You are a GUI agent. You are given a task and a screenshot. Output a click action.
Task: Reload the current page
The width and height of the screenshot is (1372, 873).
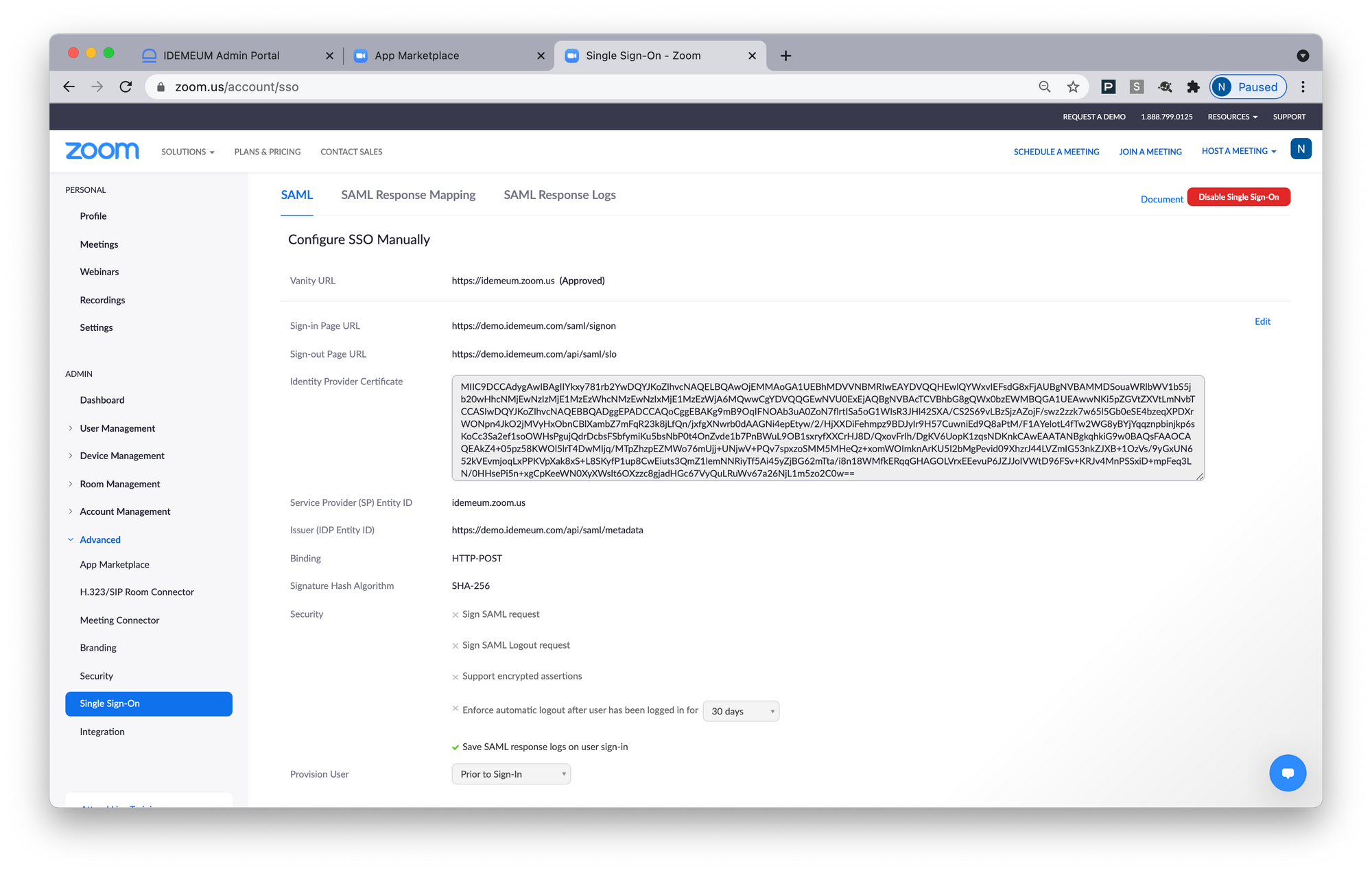point(126,86)
